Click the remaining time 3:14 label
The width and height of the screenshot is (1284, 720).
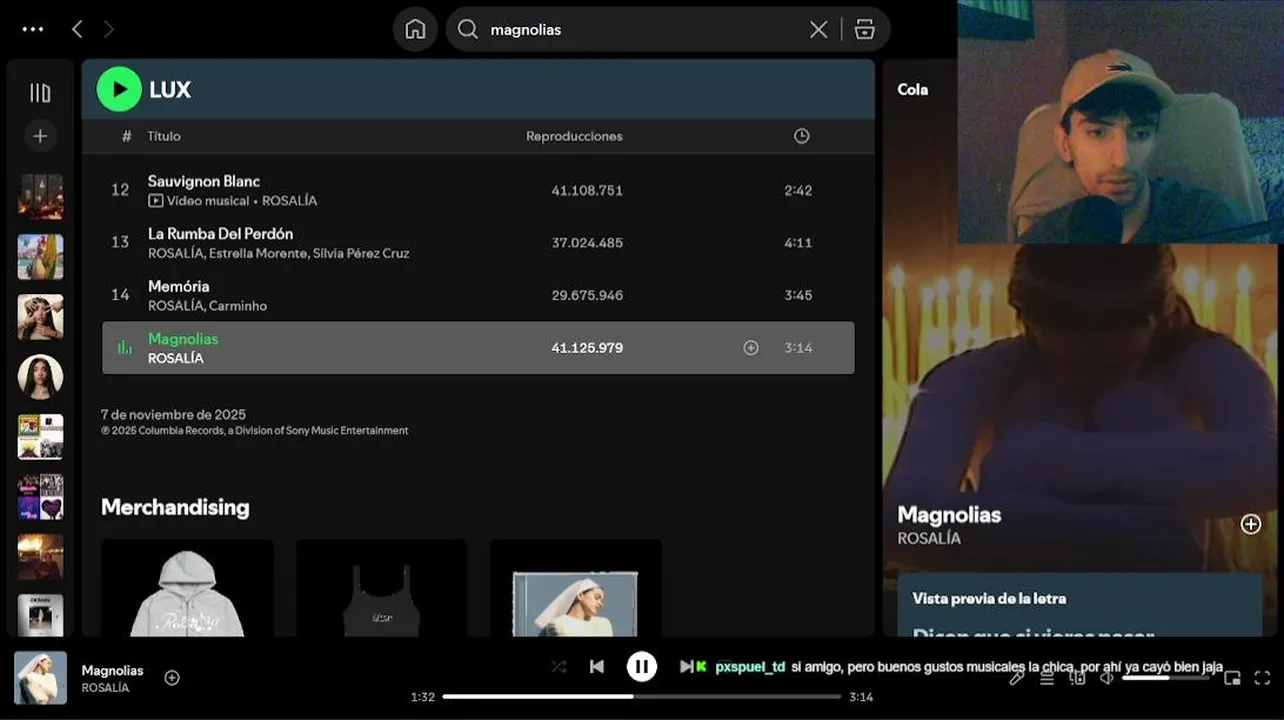coord(861,697)
